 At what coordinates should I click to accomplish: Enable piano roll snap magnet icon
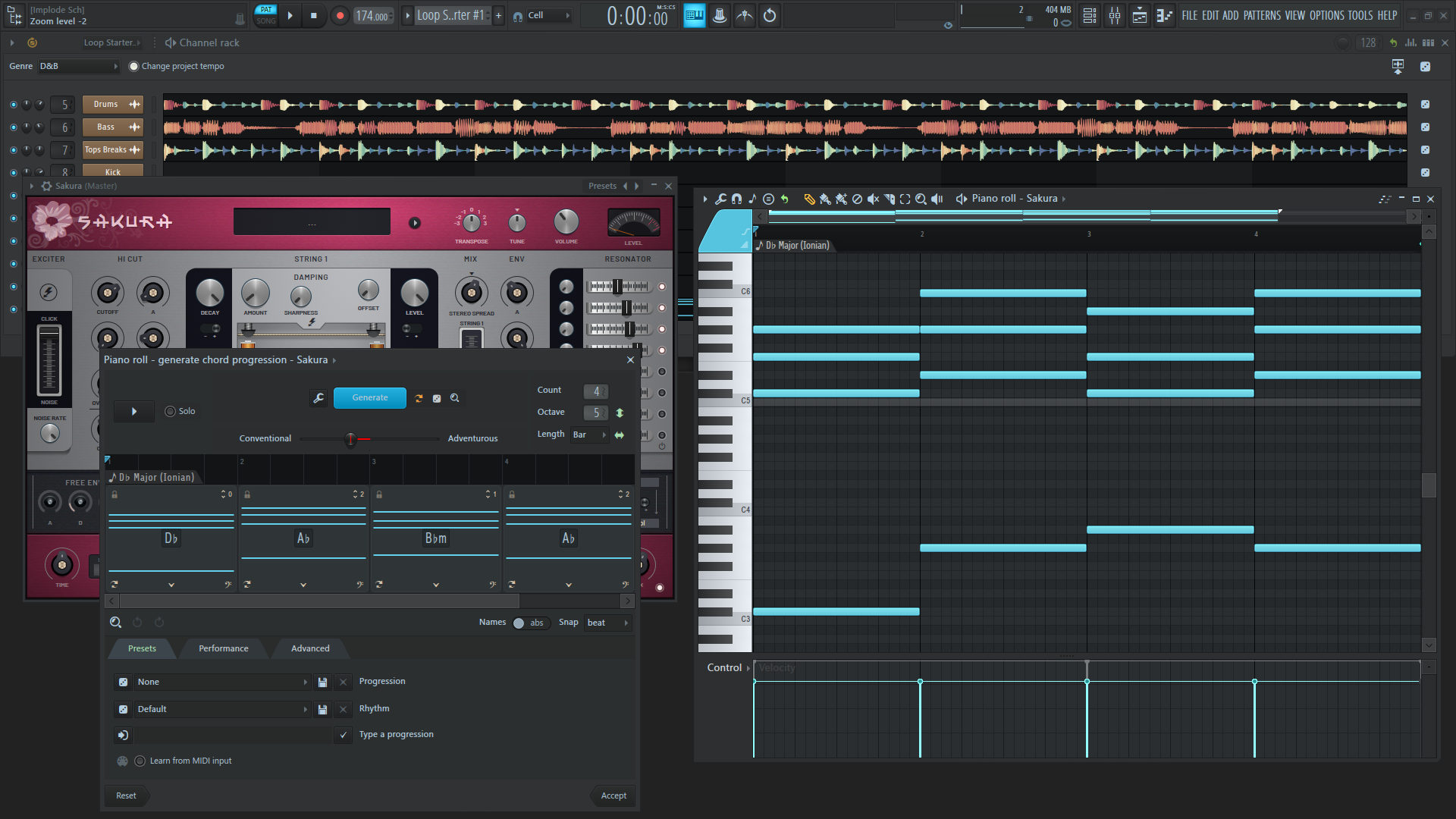[x=736, y=199]
